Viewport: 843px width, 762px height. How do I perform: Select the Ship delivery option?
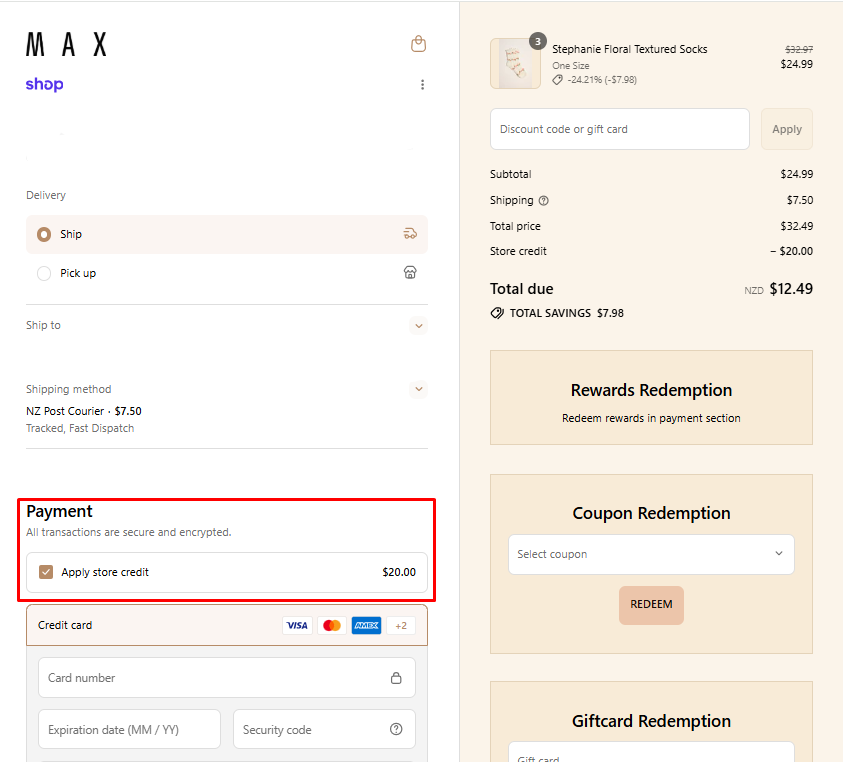[44, 235]
